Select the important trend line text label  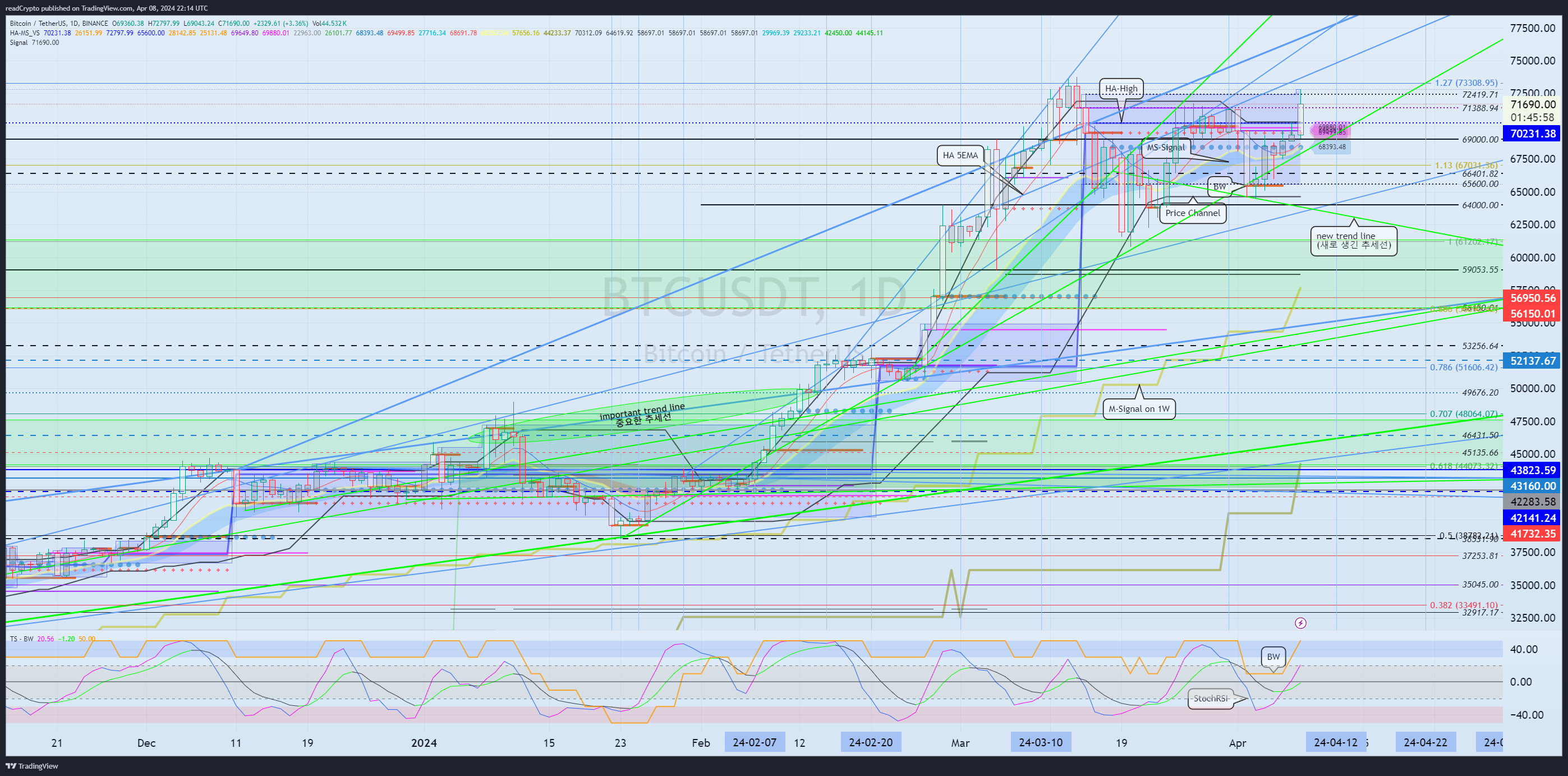[x=642, y=414]
